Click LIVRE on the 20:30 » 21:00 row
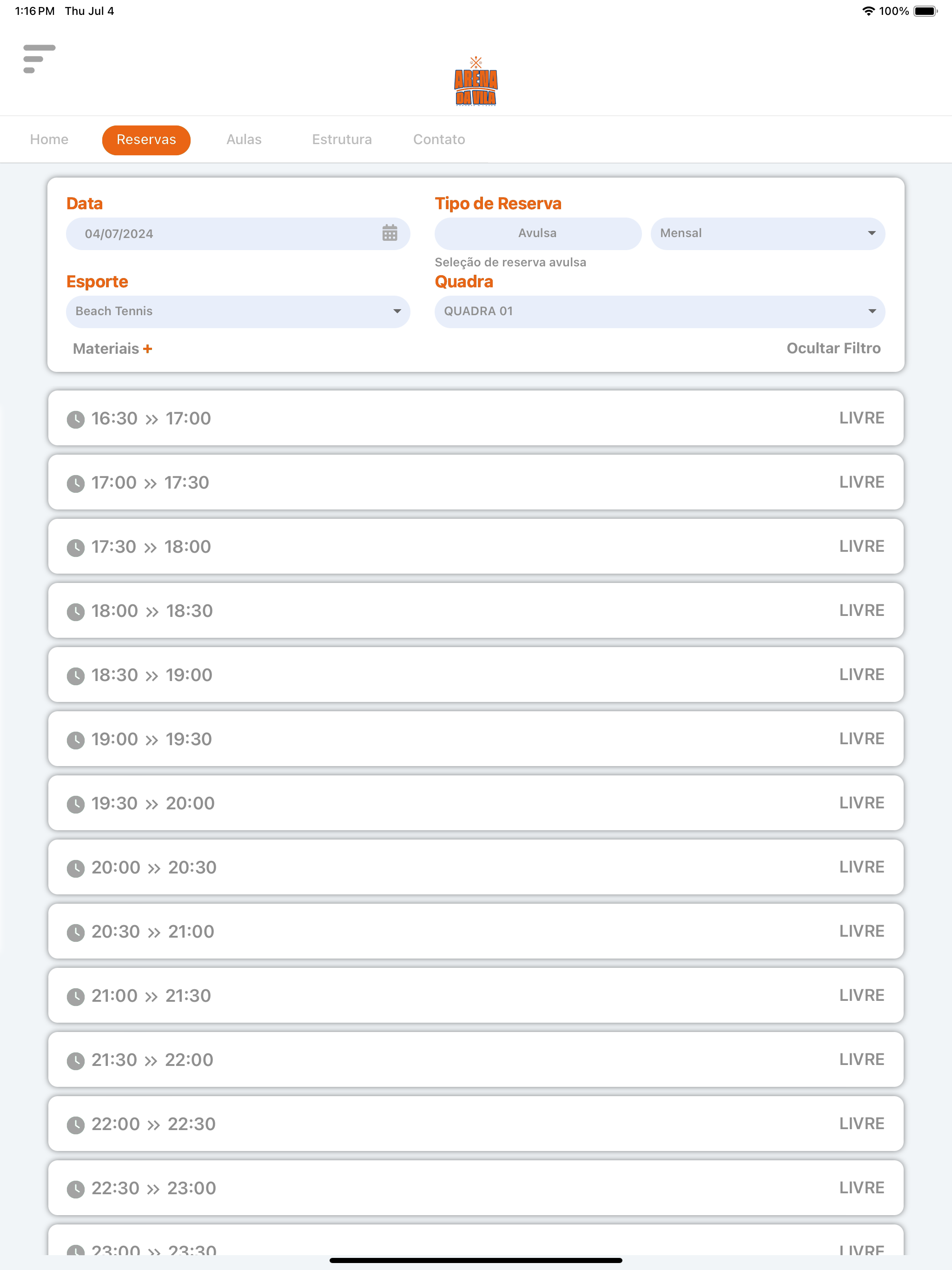The width and height of the screenshot is (952, 1270). coord(861,931)
